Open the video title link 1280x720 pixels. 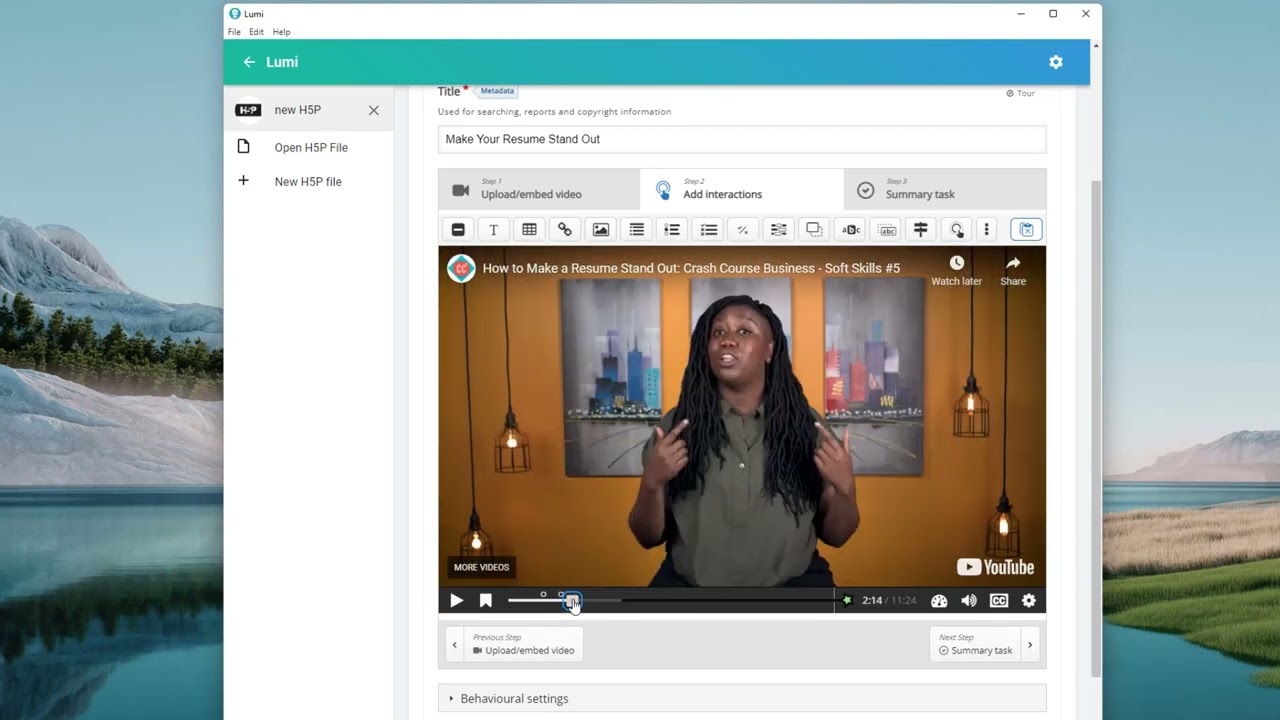[x=691, y=268]
